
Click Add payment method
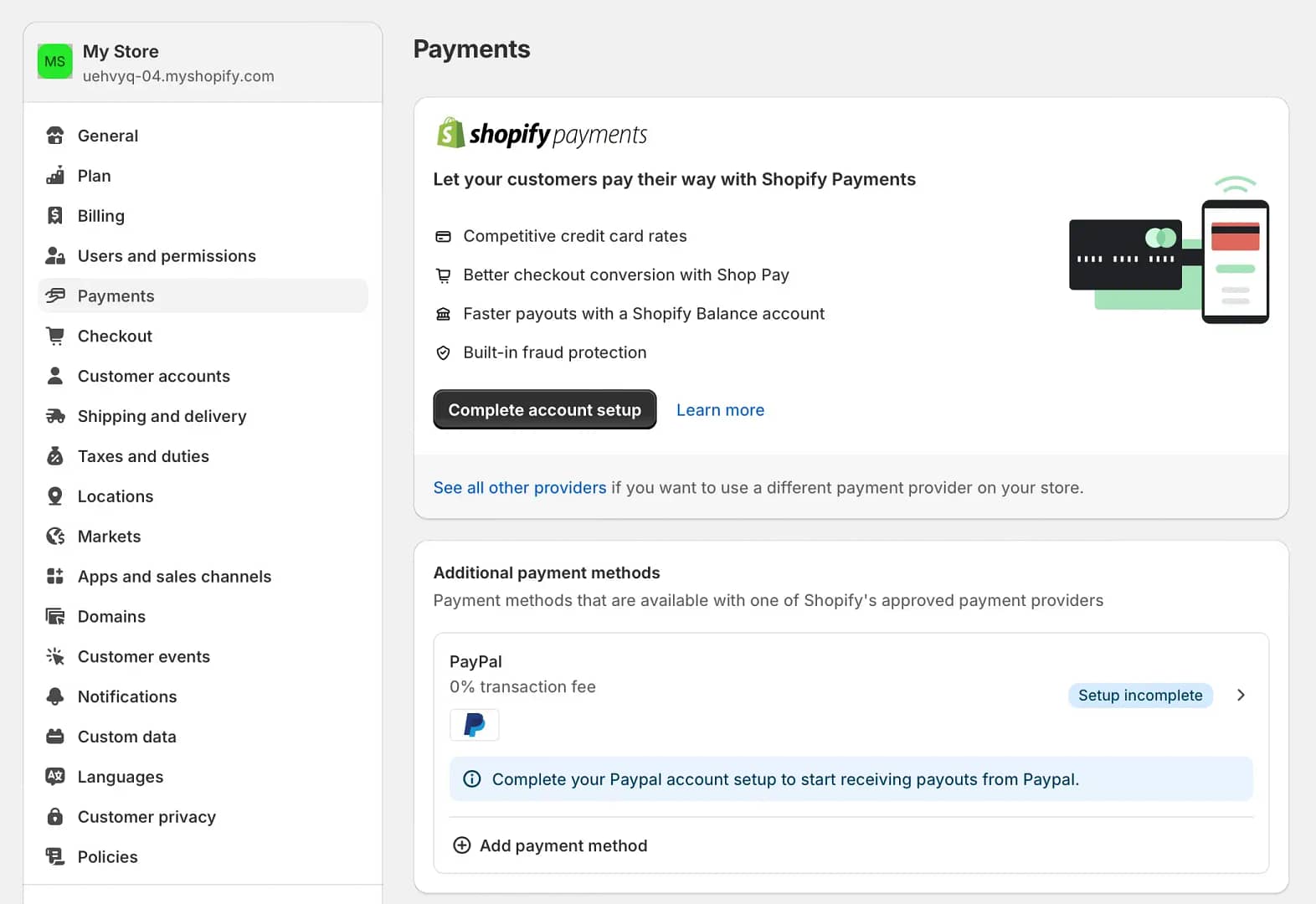click(x=549, y=845)
